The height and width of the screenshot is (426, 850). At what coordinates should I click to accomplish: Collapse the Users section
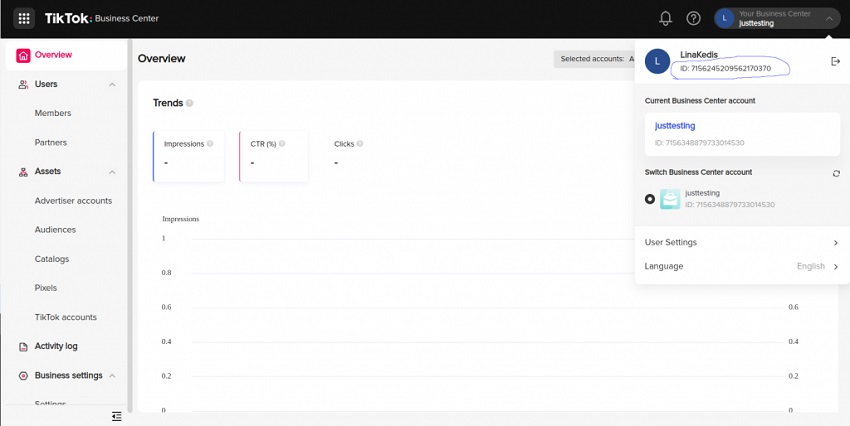pyautogui.click(x=112, y=85)
